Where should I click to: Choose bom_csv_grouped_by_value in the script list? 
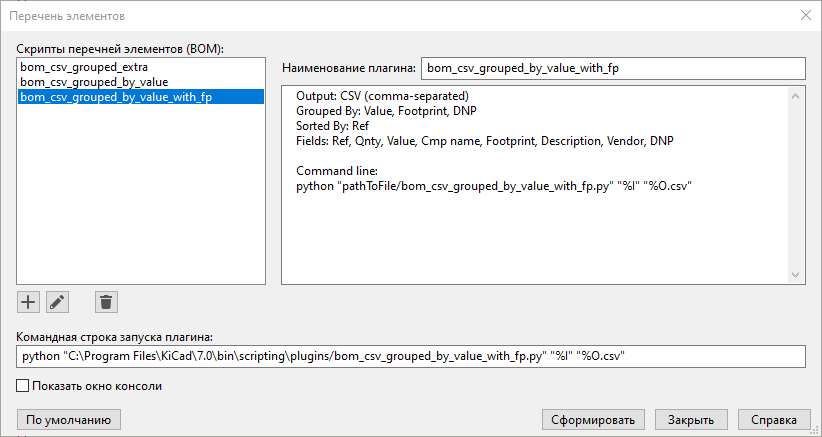pyautogui.click(x=94, y=81)
